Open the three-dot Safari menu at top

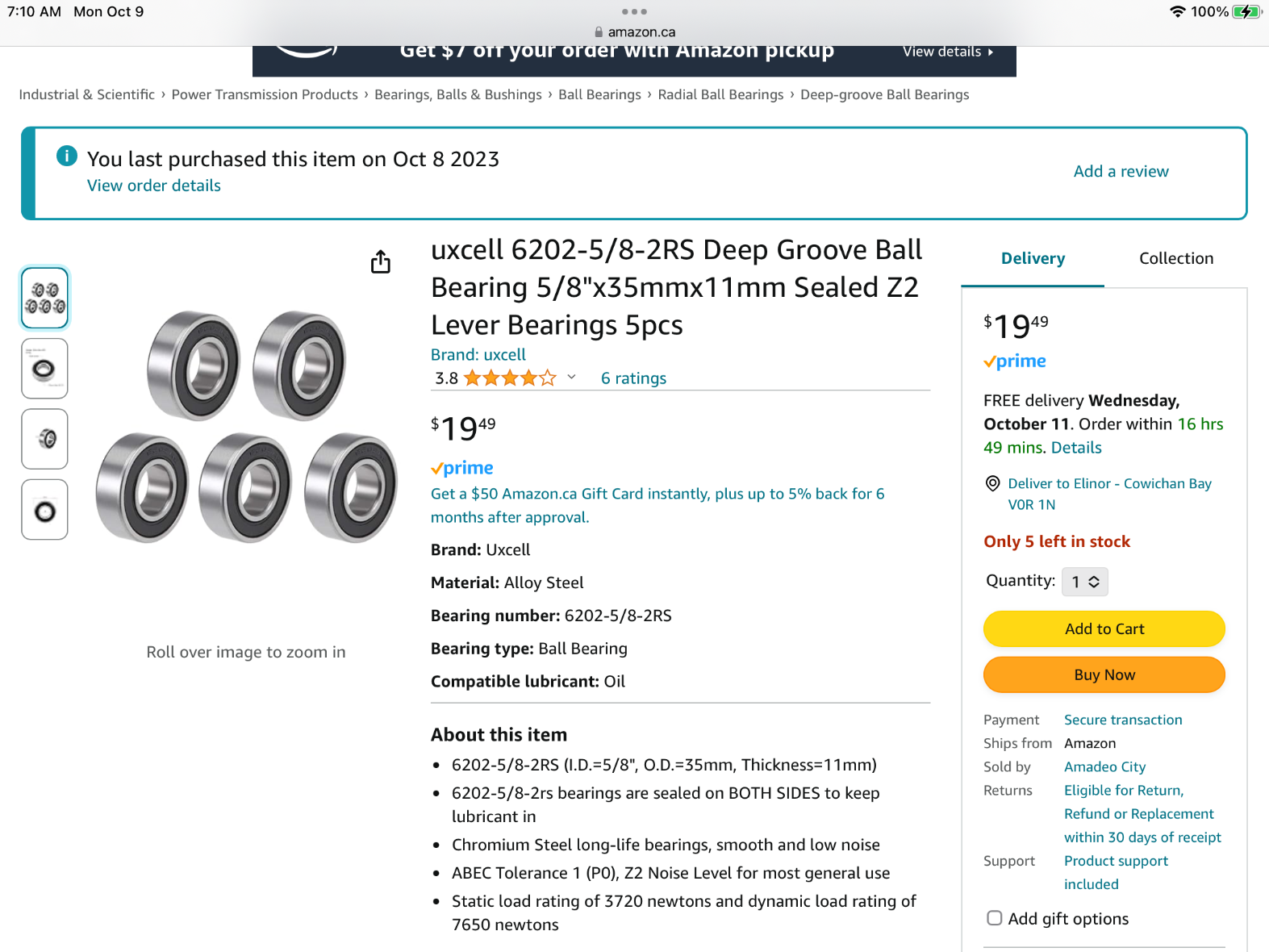634,11
